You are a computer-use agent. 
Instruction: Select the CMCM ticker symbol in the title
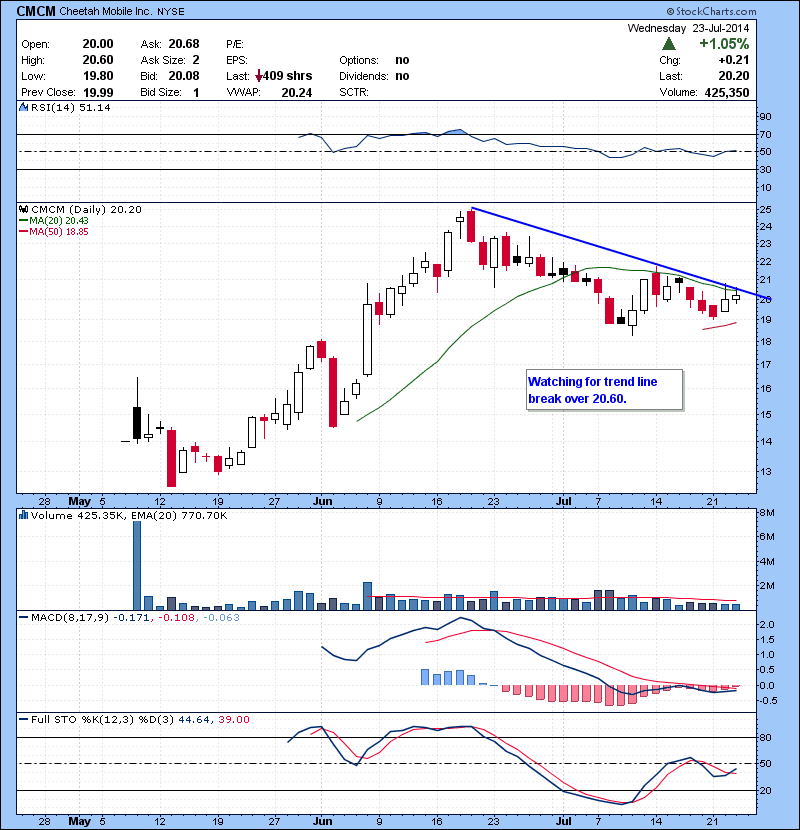(x=36, y=11)
